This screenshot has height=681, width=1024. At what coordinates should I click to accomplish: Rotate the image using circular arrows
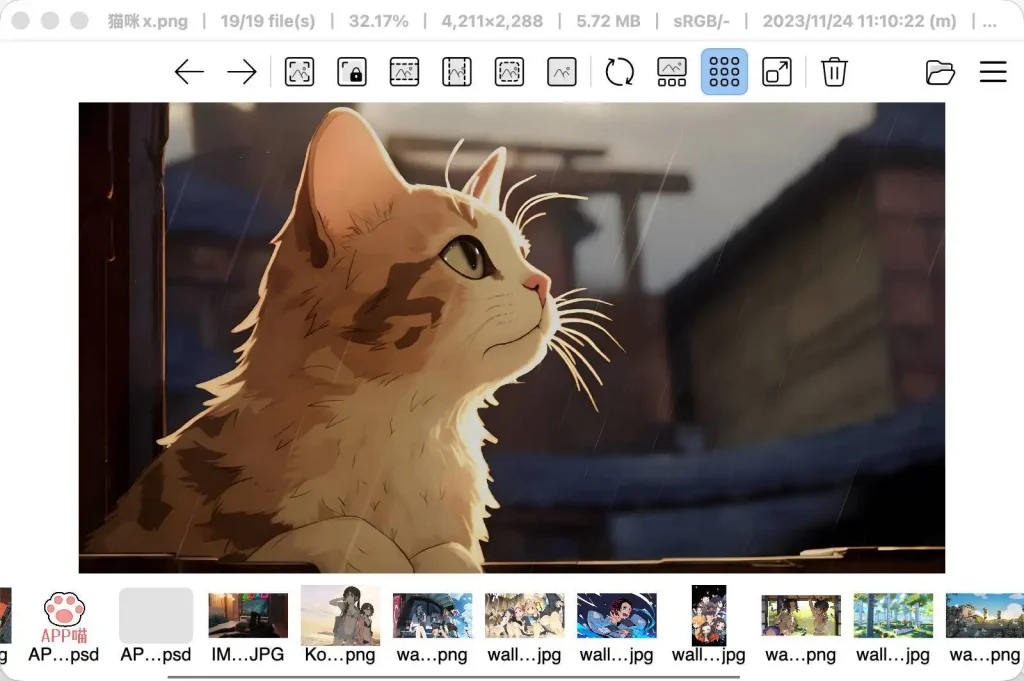pos(619,72)
